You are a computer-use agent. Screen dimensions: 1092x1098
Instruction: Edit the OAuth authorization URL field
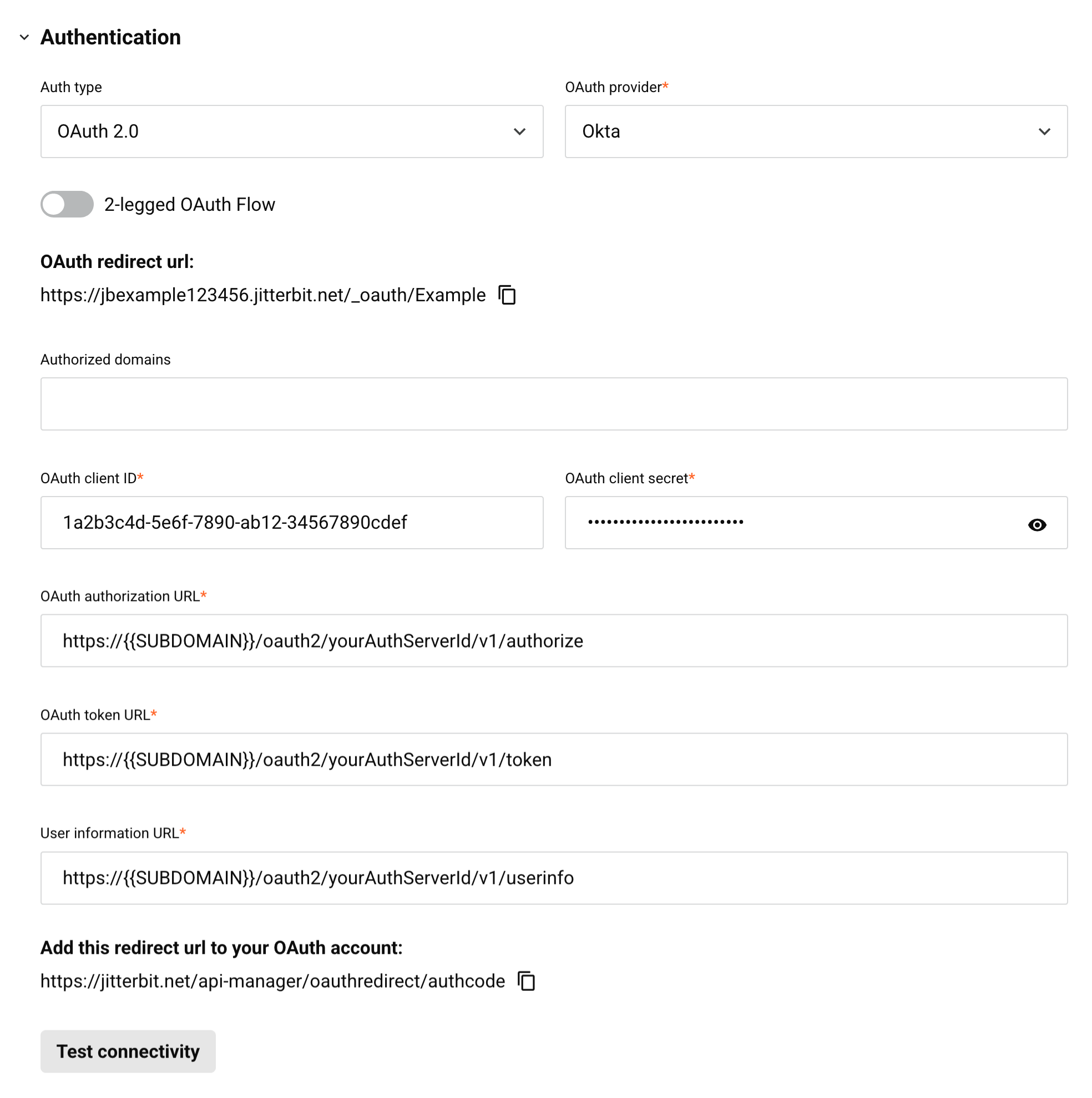coord(554,640)
